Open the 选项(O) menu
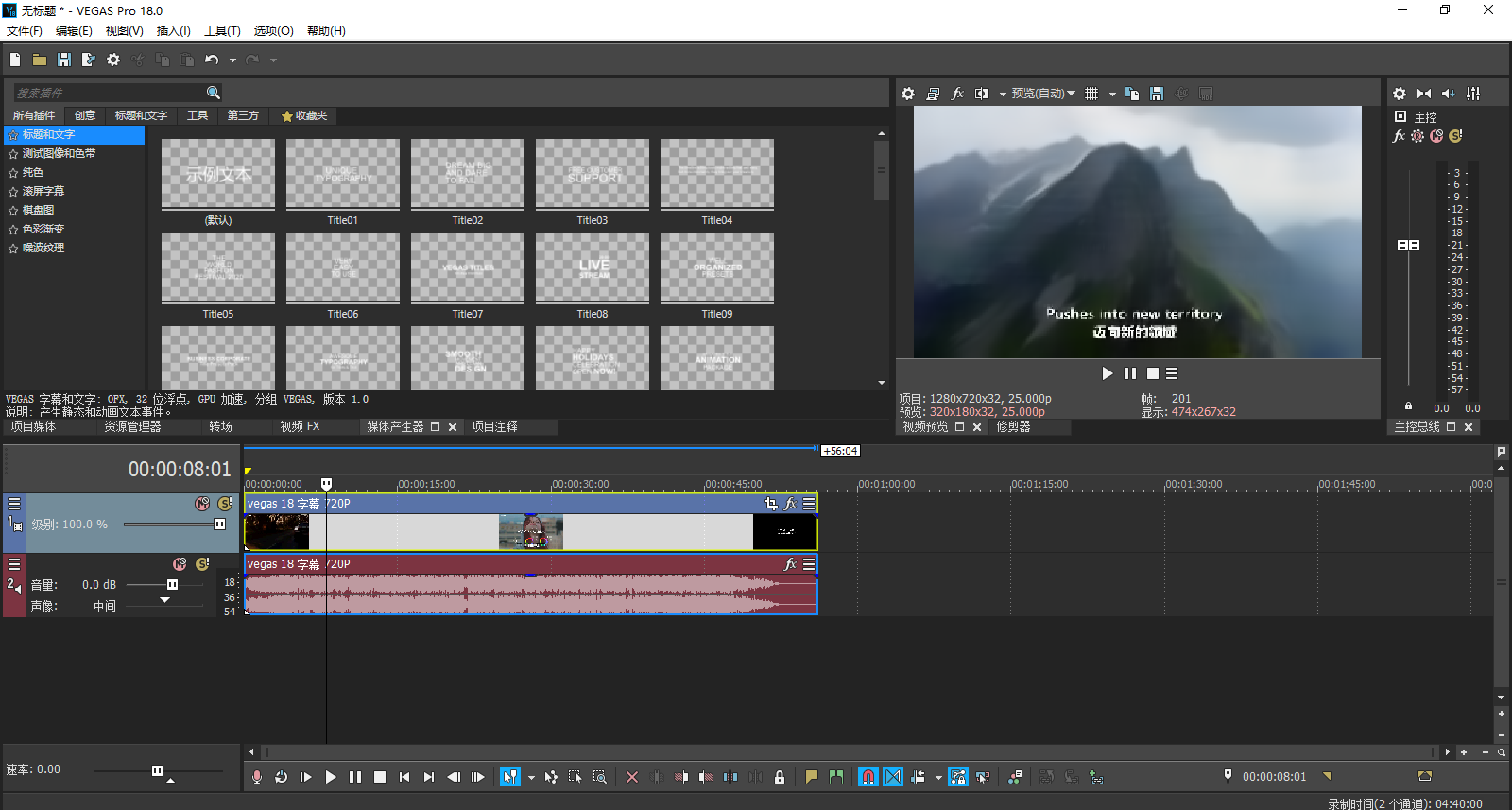1512x810 pixels. click(x=273, y=30)
